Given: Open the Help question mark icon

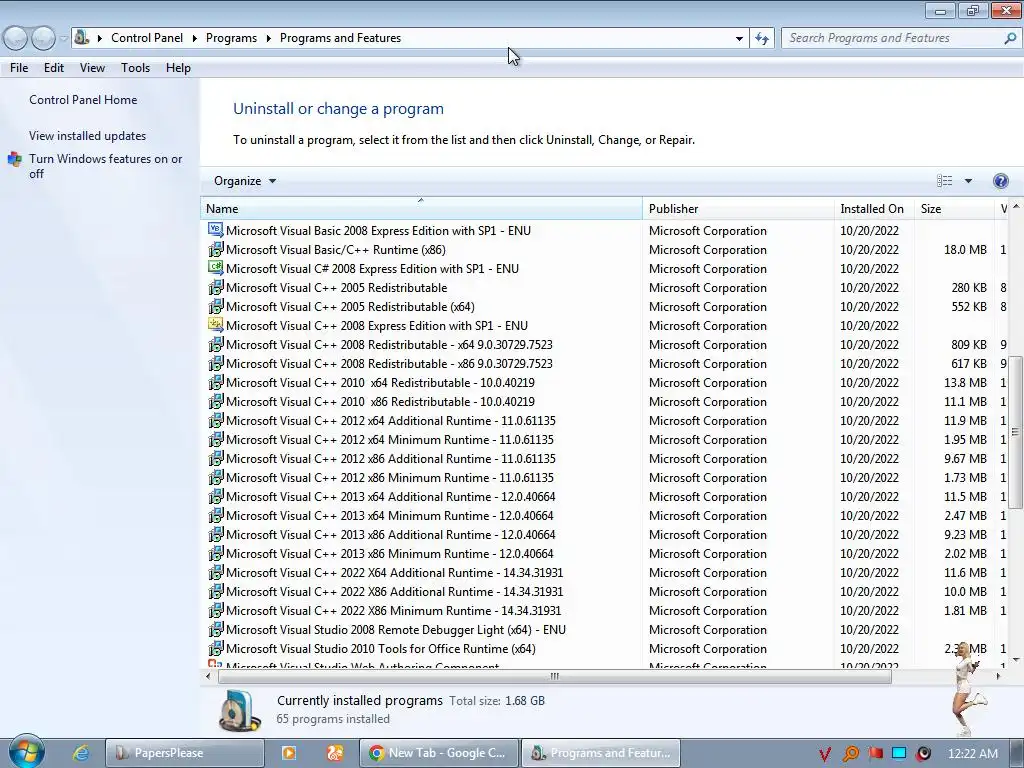Looking at the screenshot, I should (x=1000, y=181).
